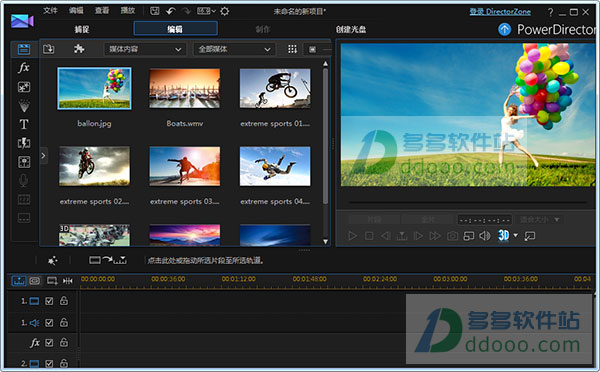The image size is (600, 372).
Task: Expand the 3D mode dropdown arrow
Action: 515,235
